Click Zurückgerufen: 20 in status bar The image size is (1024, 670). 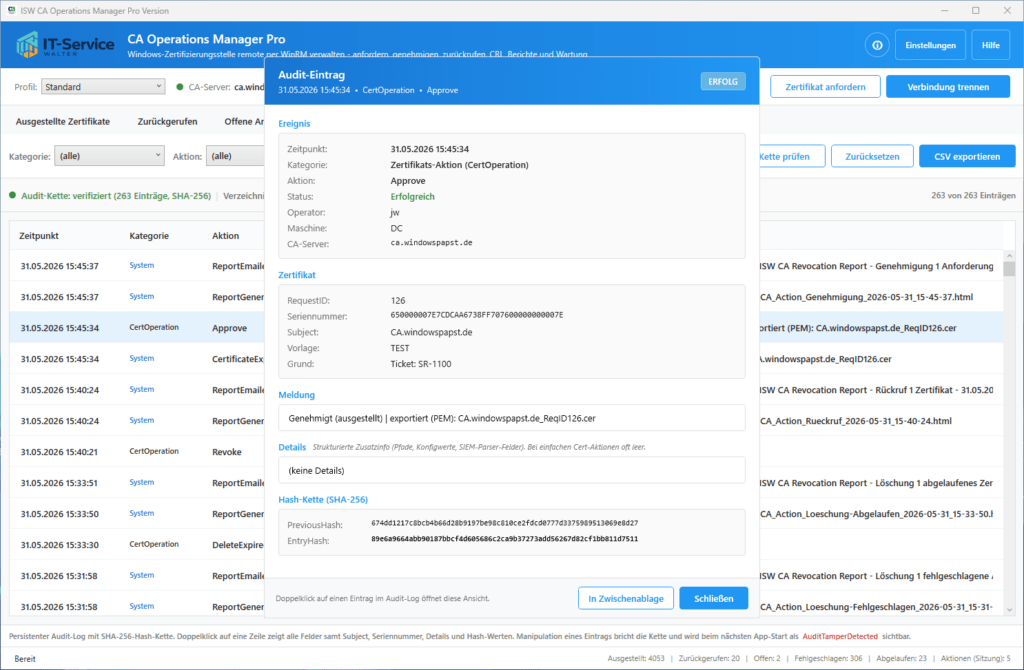[x=709, y=658]
